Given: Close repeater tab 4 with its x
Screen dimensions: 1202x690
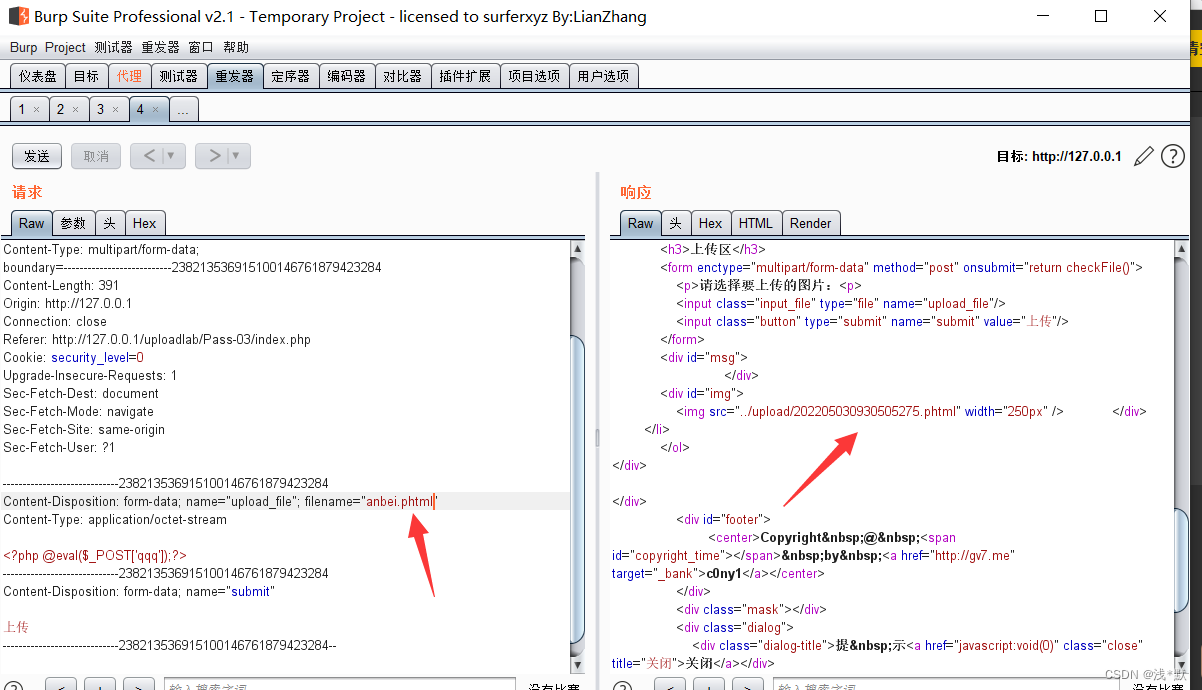Looking at the screenshot, I should pyautogui.click(x=155, y=110).
